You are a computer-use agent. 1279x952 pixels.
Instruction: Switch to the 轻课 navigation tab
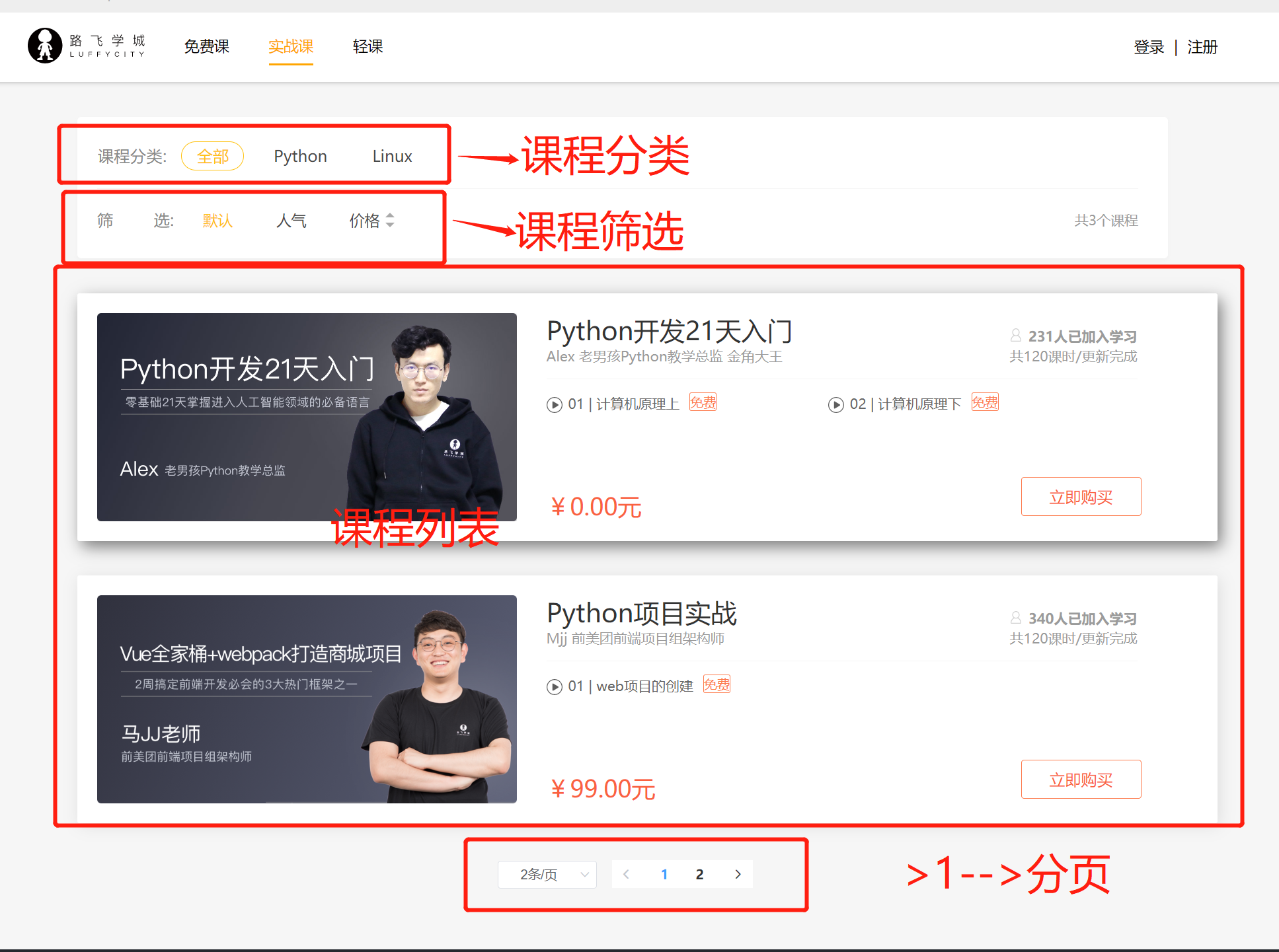coord(368,46)
